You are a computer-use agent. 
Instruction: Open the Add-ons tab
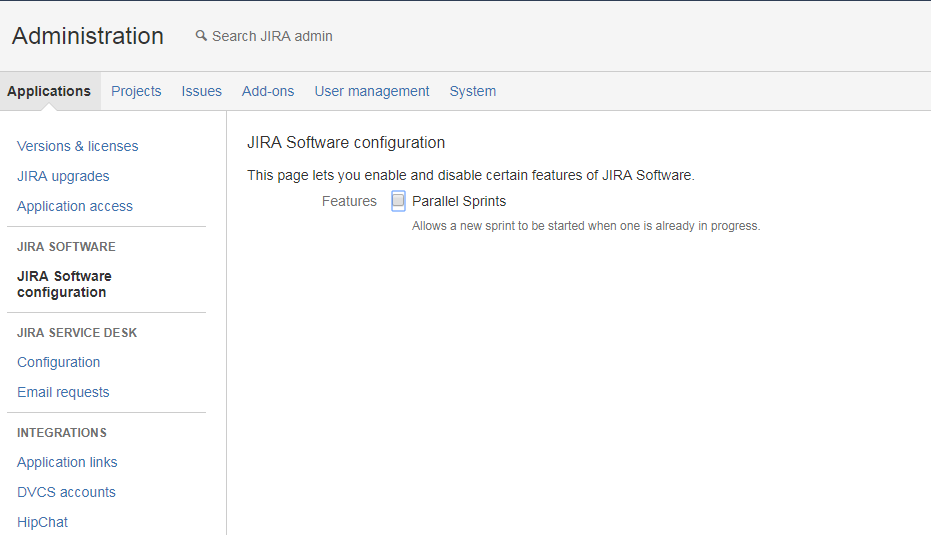coord(268,91)
